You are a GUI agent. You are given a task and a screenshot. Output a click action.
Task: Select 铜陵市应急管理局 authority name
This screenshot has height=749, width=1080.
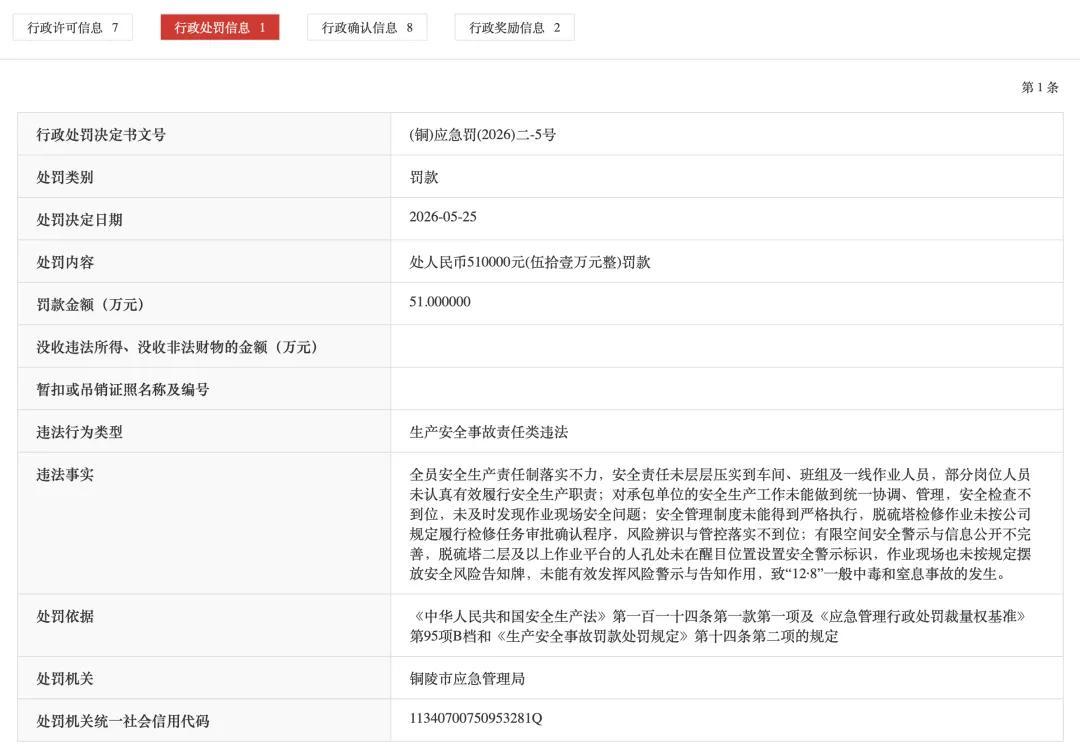pyautogui.click(x=467, y=679)
